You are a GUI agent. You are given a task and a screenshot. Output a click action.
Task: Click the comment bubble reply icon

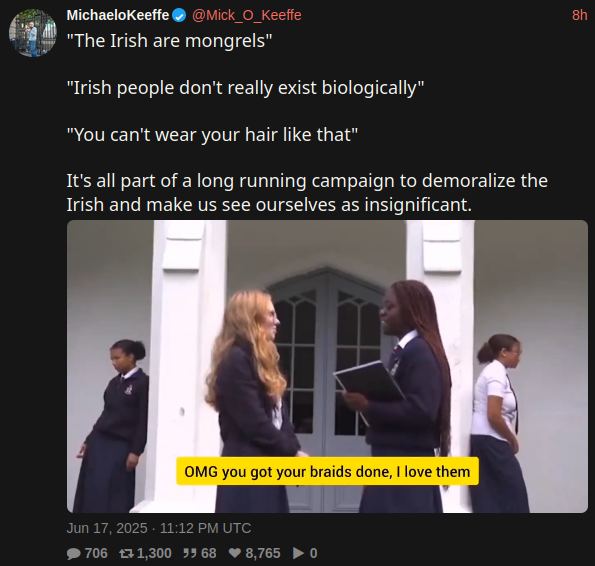coord(74,553)
